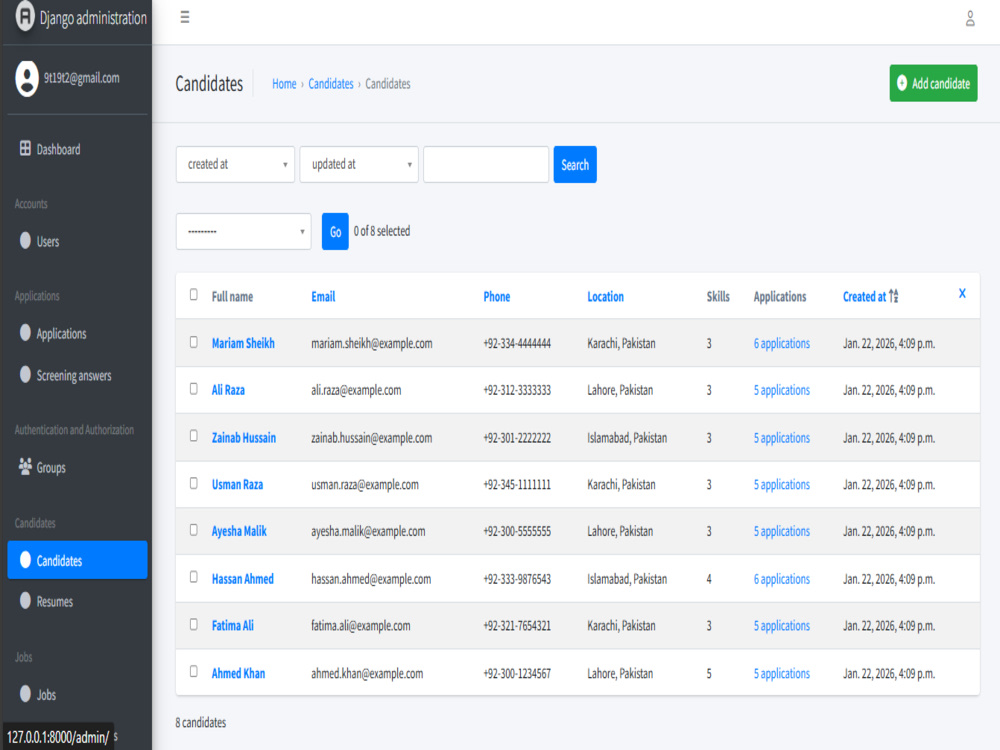Click the Users circle icon in sidebar
This screenshot has width=1000, height=750.
click(x=25, y=240)
